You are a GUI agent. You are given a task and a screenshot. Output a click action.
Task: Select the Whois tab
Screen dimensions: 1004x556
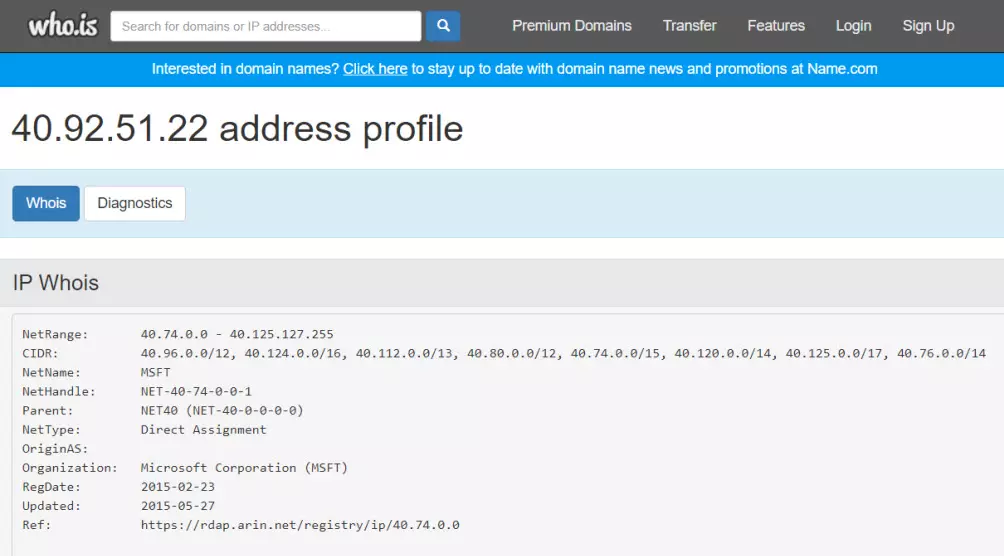point(46,203)
